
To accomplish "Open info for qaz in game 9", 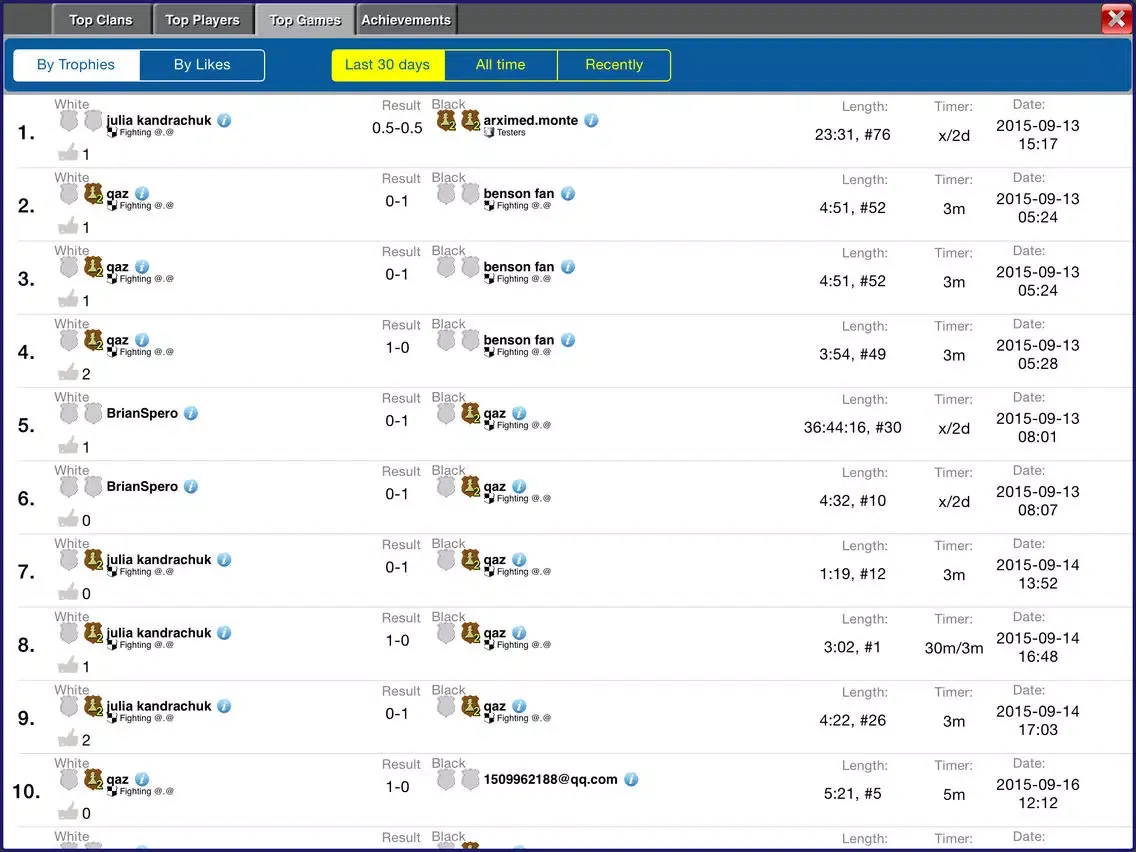I will tap(519, 706).
